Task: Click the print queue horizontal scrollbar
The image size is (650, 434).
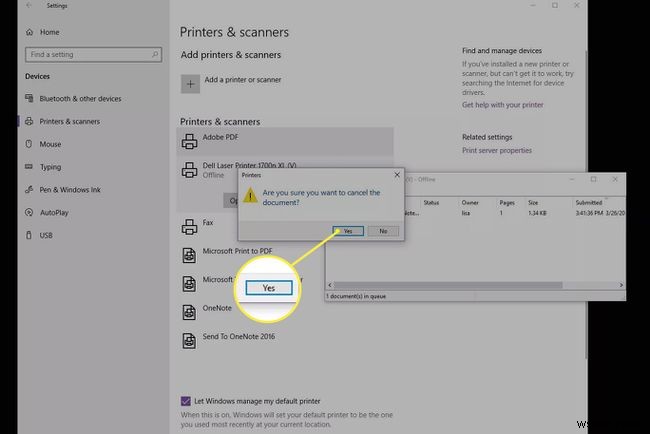Action: 448,285
